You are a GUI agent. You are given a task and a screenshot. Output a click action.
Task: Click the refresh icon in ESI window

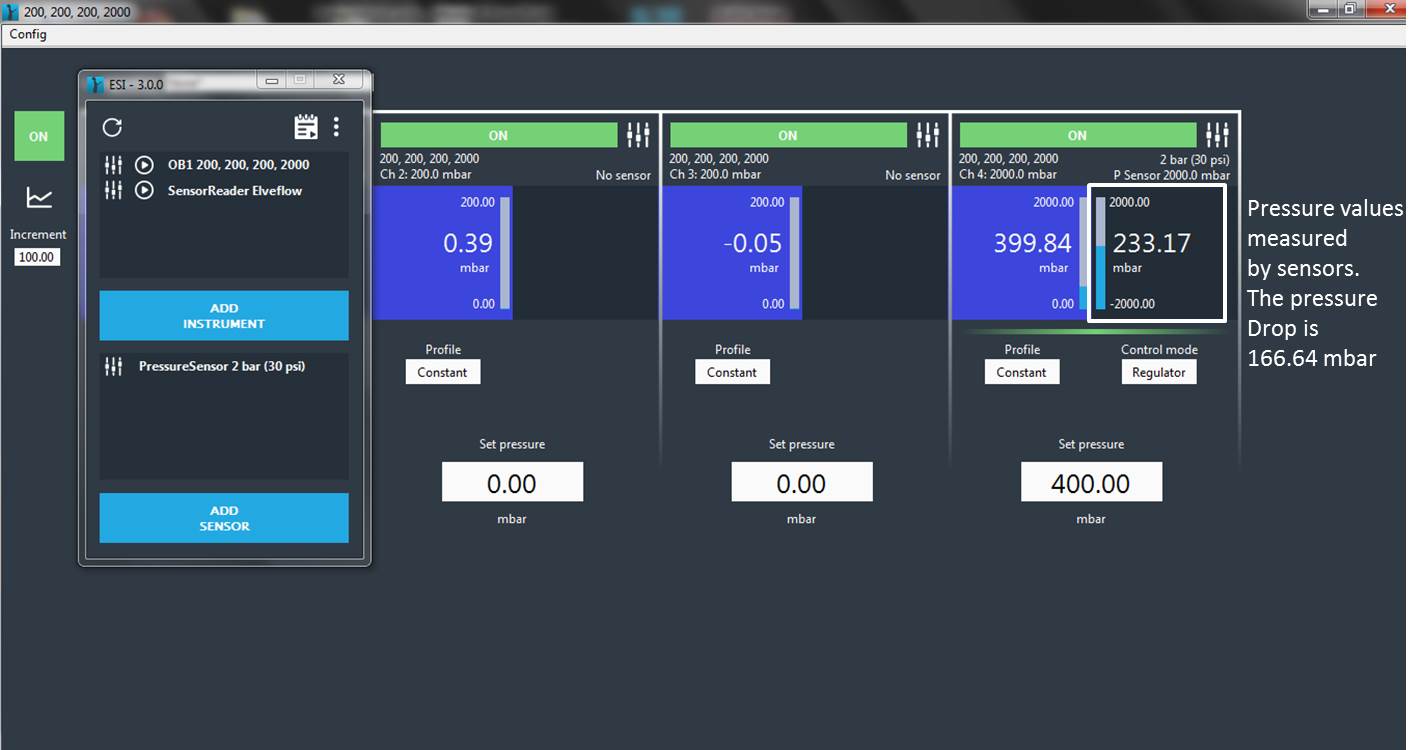[x=113, y=127]
